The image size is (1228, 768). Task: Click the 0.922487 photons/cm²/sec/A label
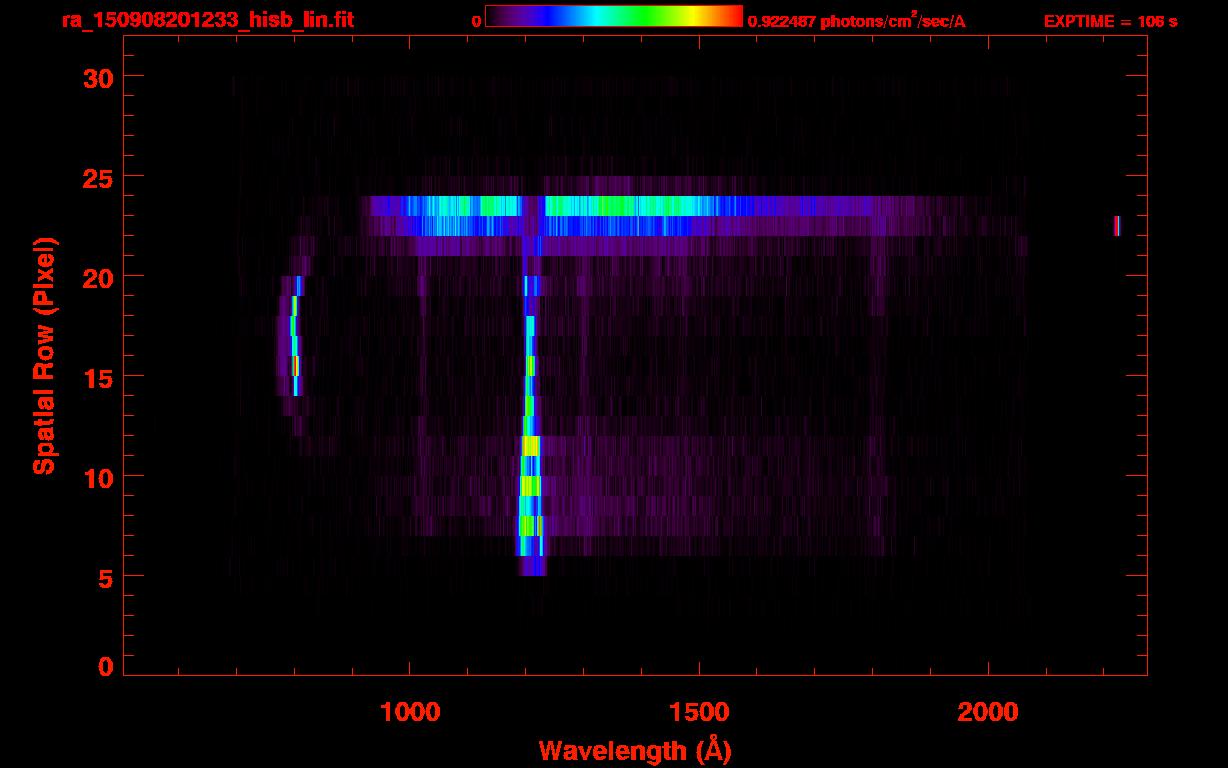pos(857,21)
